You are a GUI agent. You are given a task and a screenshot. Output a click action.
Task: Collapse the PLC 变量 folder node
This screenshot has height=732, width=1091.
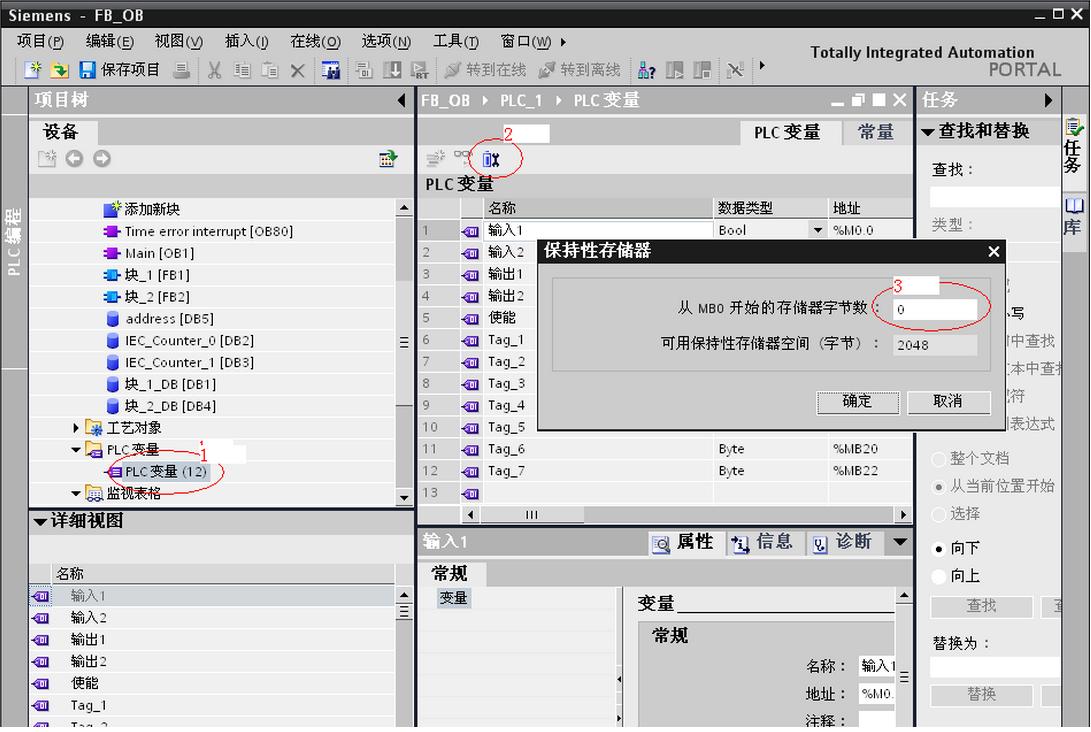click(76, 449)
